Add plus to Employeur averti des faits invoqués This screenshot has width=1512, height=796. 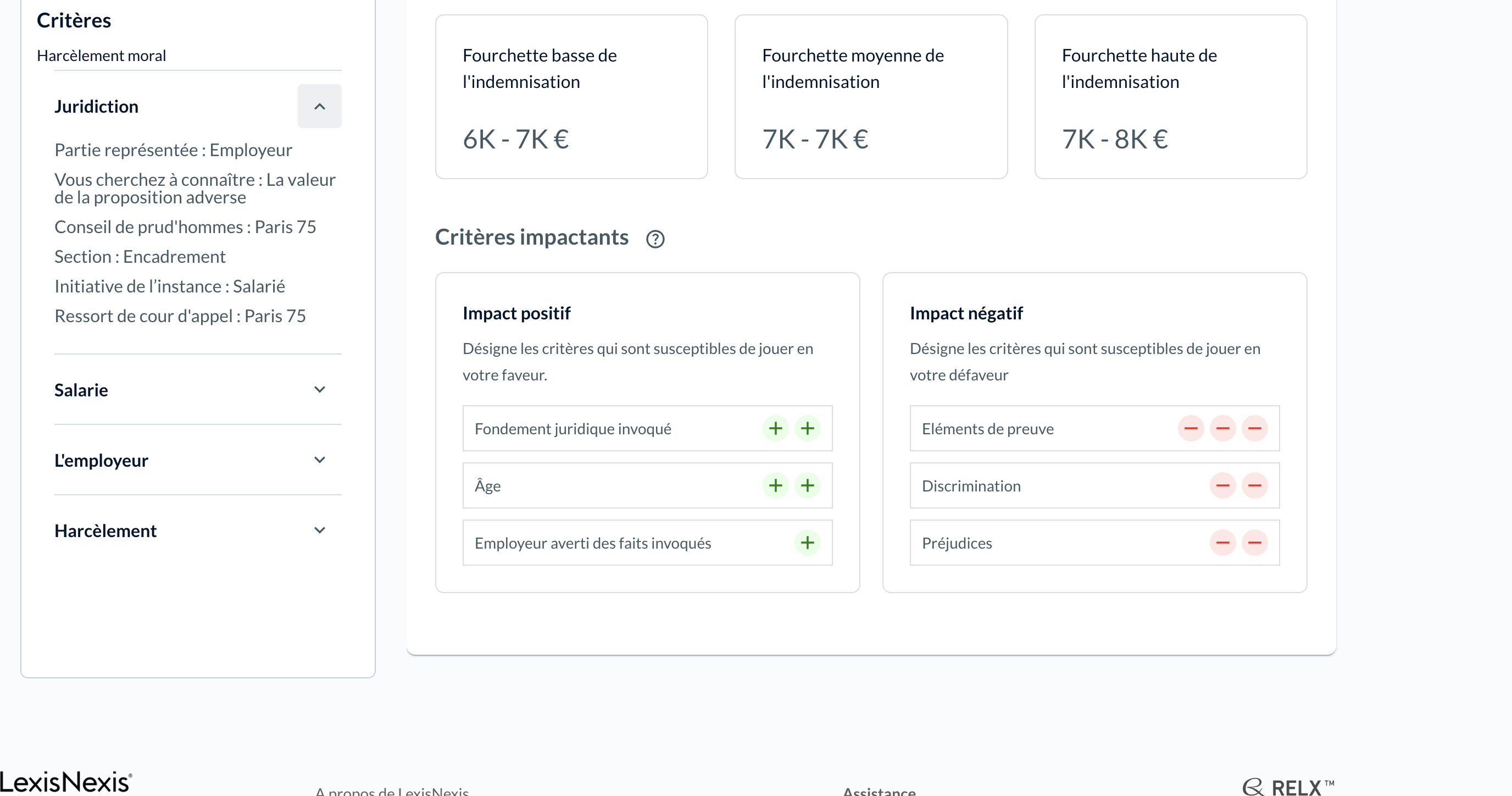807,543
